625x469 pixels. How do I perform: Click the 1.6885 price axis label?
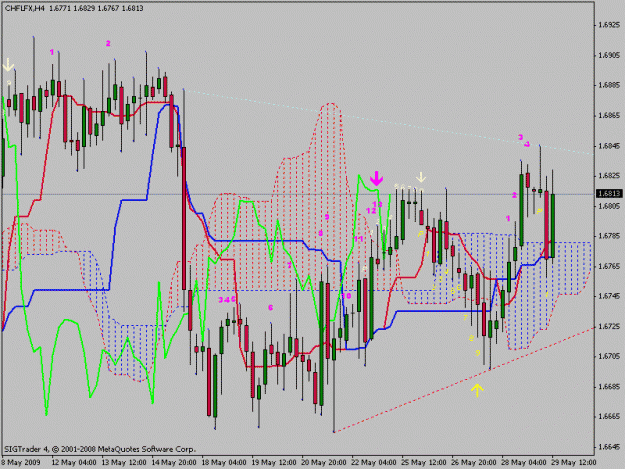[609, 85]
